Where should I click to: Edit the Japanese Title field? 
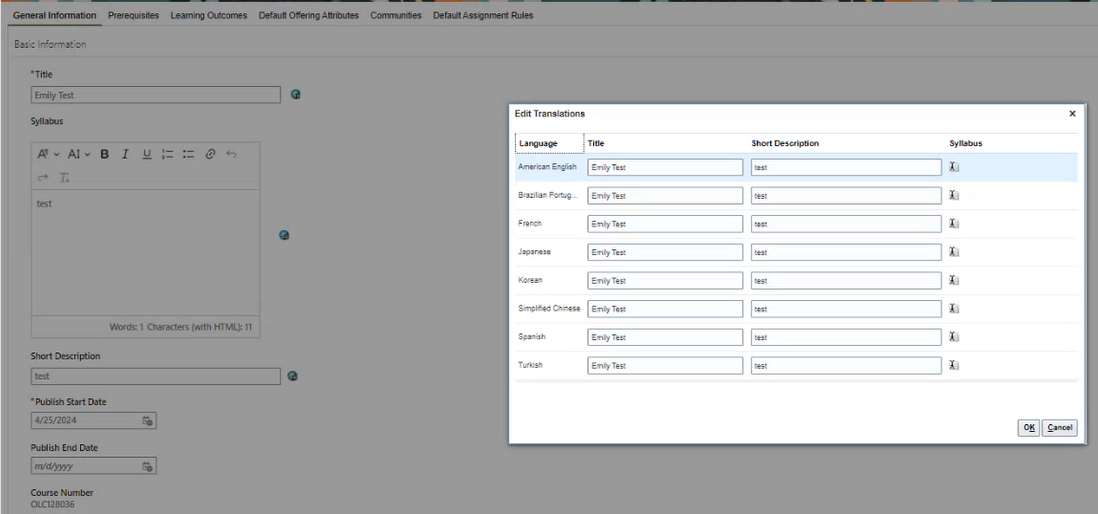(x=665, y=252)
